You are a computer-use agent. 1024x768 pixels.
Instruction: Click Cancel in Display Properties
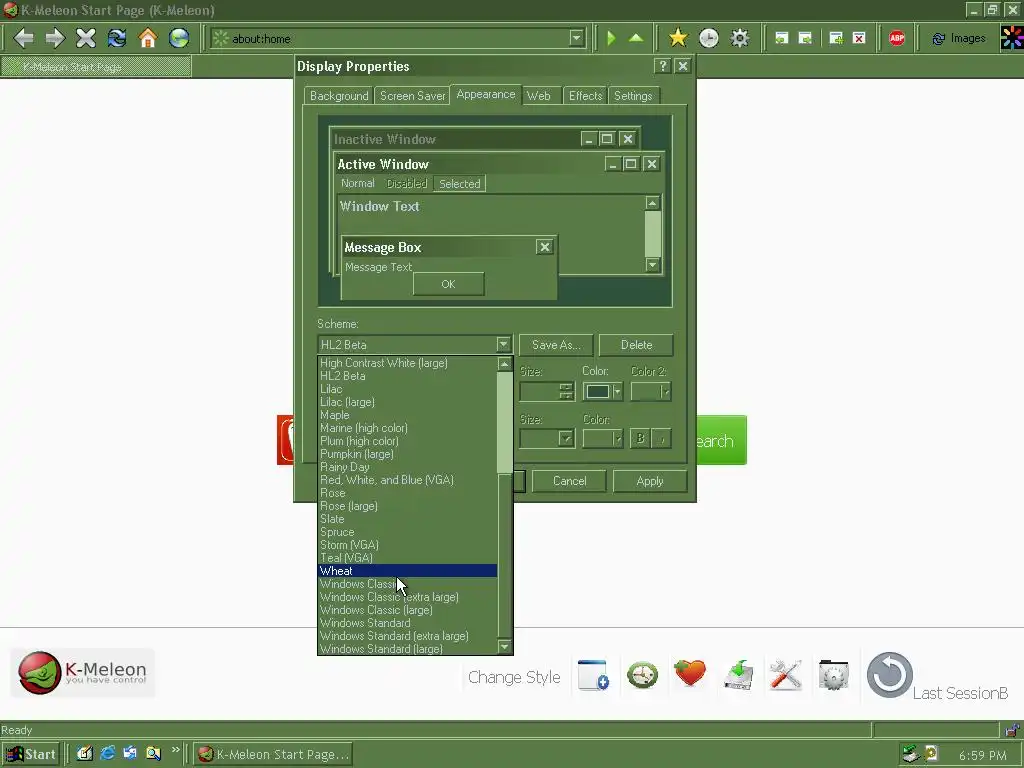(x=569, y=481)
